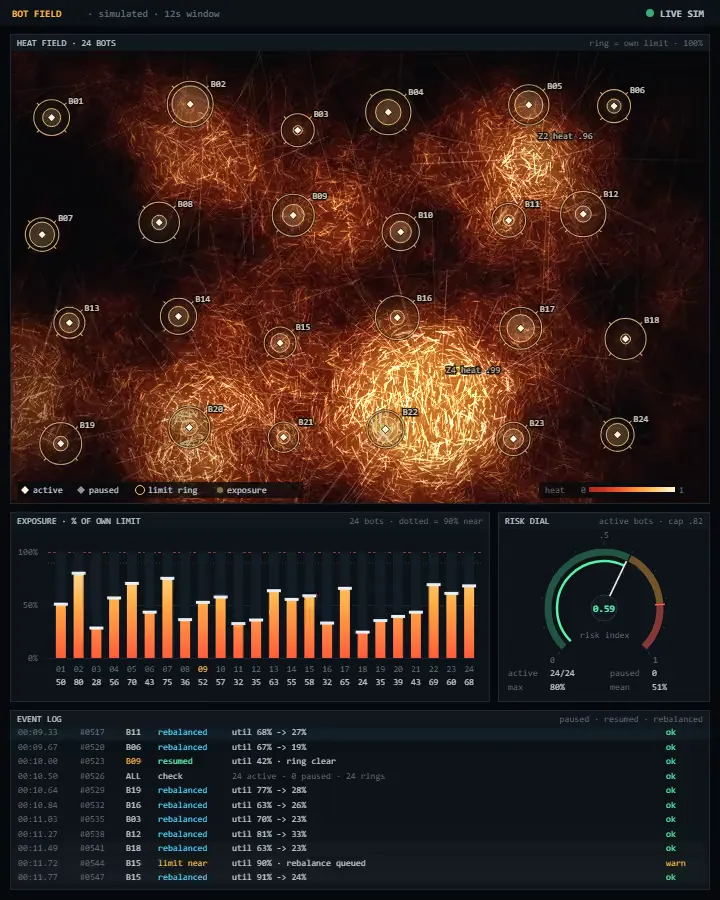The width and height of the screenshot is (720, 900).
Task: Open event #0532 B16 rebalanced row
Action: (x=360, y=805)
